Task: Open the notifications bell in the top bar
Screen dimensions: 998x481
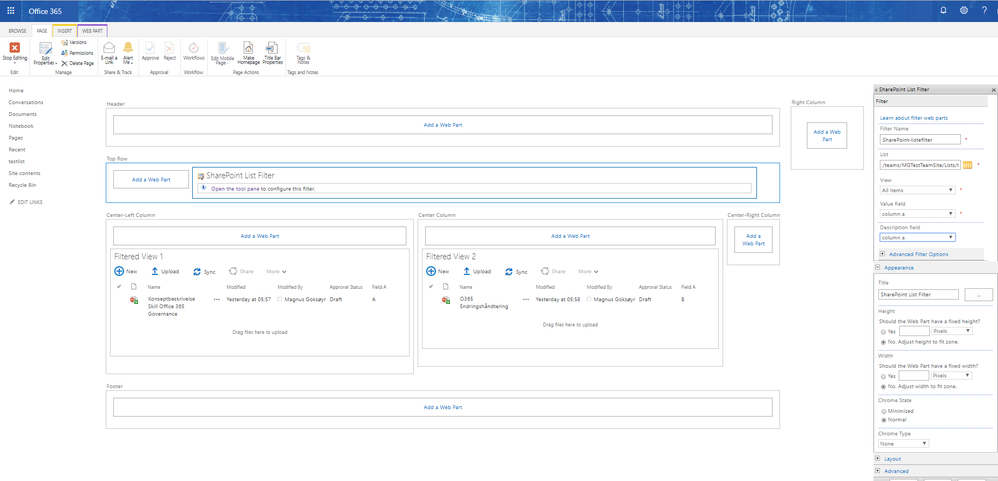Action: (x=943, y=10)
